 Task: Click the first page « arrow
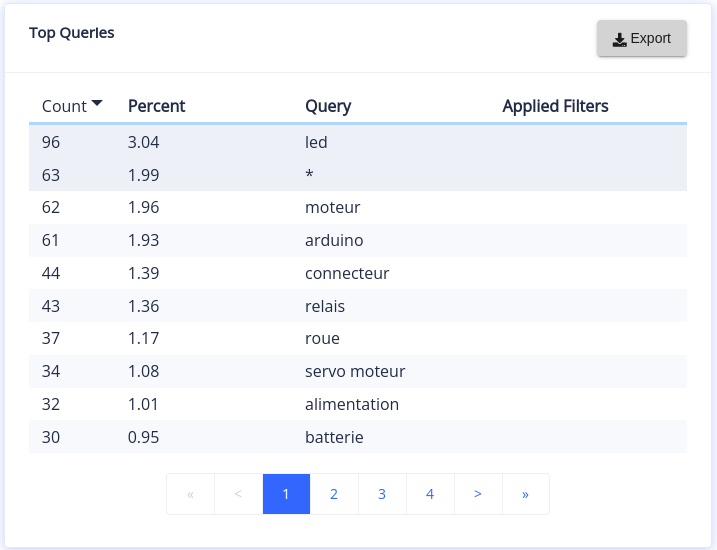pos(190,494)
